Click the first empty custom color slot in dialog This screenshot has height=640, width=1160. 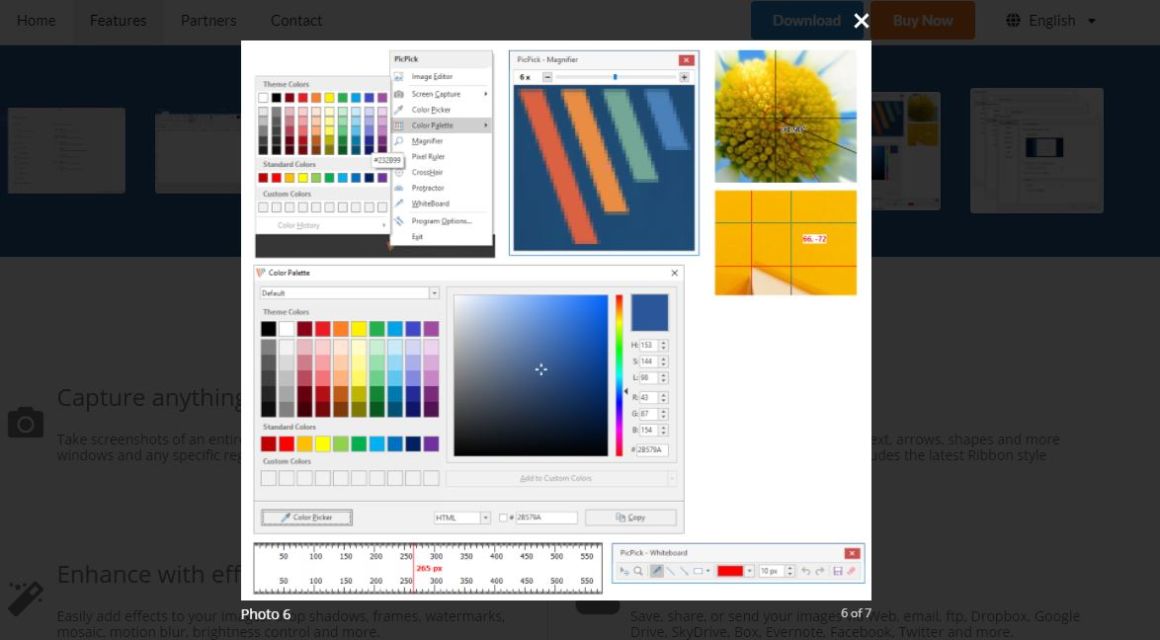tap(269, 479)
